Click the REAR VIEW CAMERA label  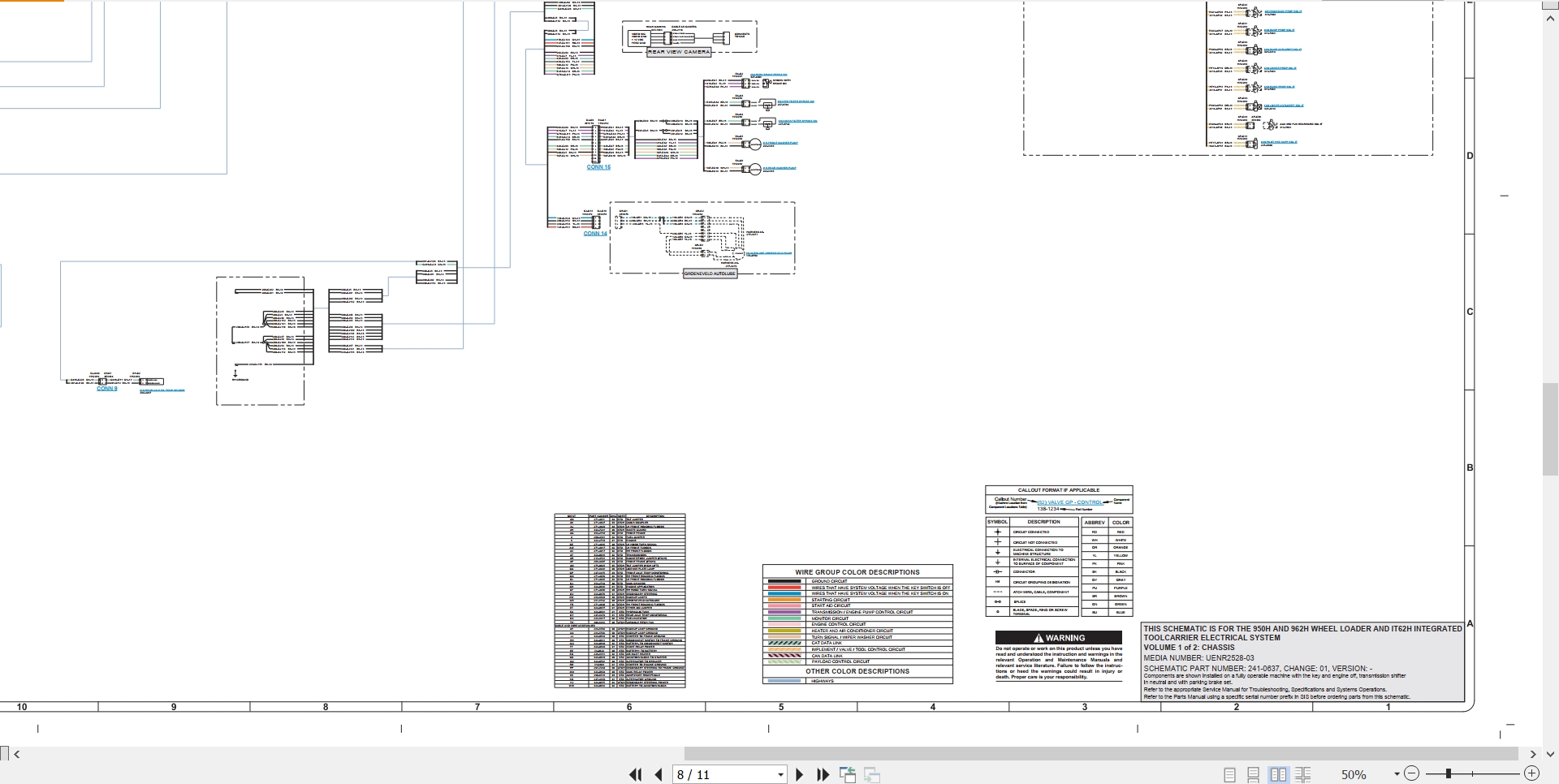(679, 52)
